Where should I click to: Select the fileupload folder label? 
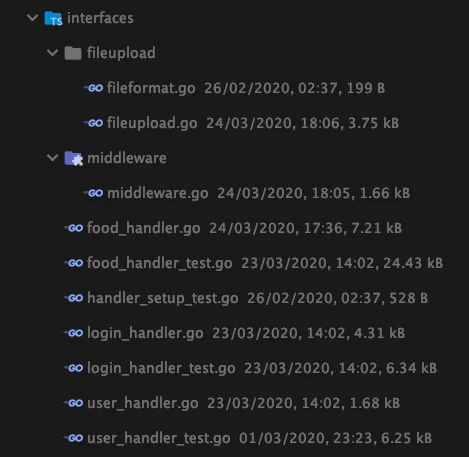coord(121,53)
